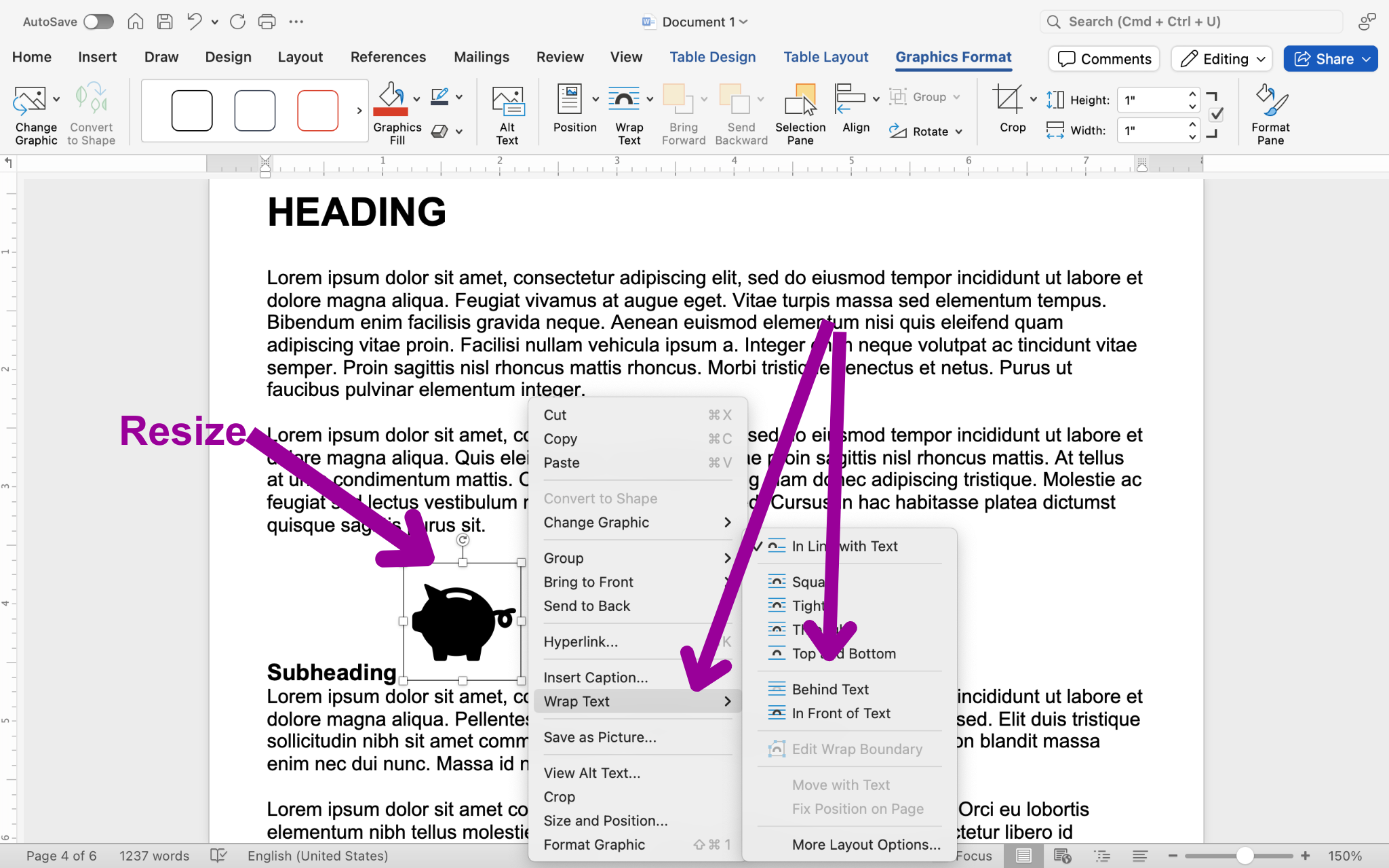
Task: Open the Rotate dropdown
Action: (x=959, y=132)
